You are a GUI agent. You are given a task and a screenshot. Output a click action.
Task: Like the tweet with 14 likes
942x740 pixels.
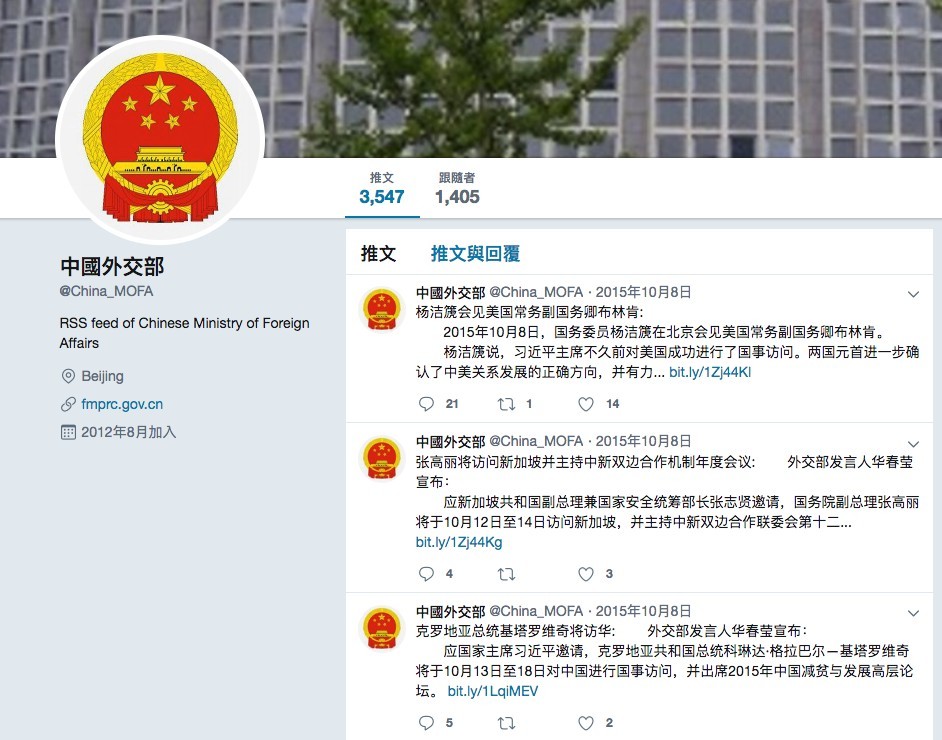click(x=586, y=404)
